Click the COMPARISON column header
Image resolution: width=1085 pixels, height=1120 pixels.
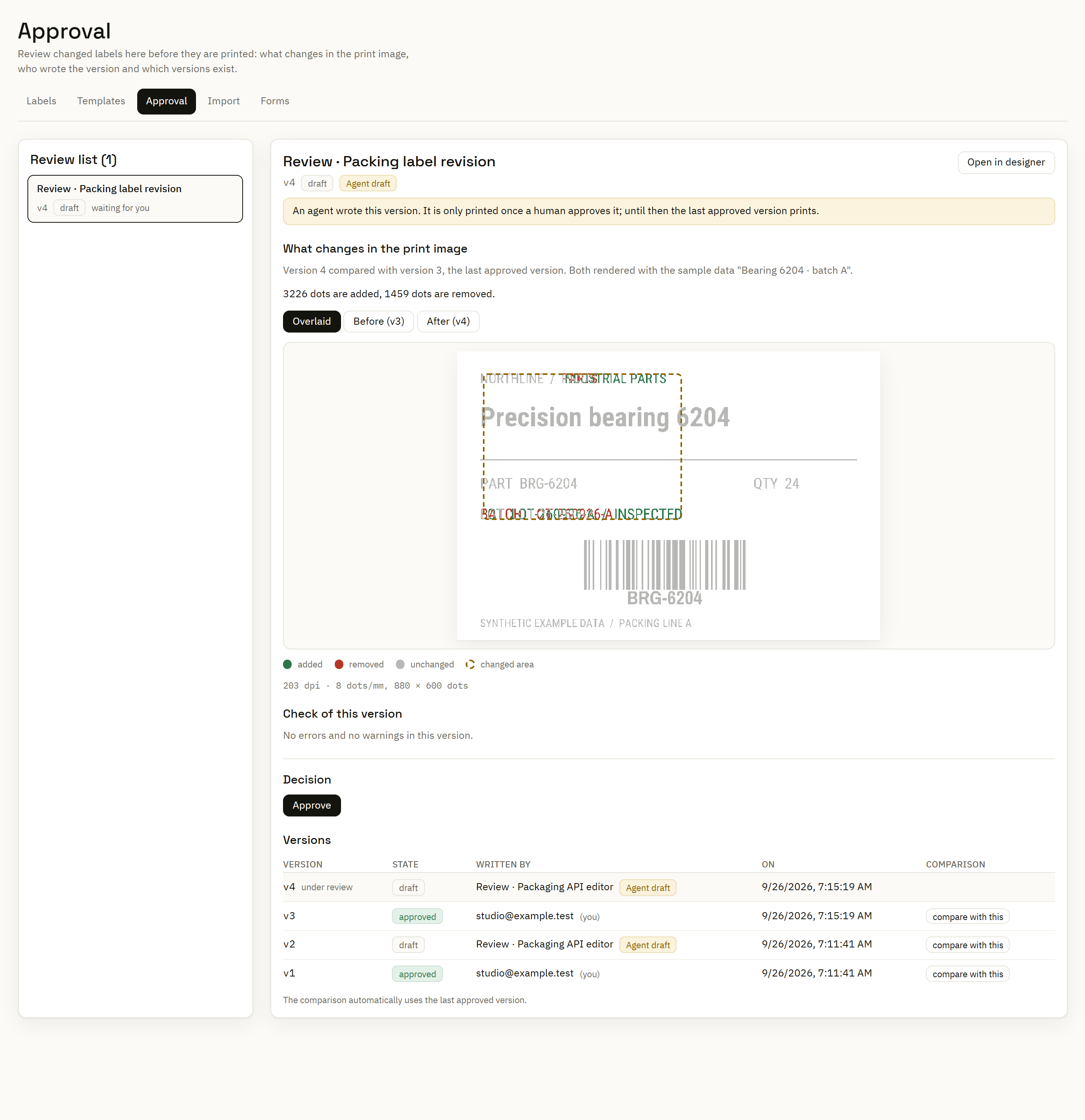pyautogui.click(x=955, y=865)
